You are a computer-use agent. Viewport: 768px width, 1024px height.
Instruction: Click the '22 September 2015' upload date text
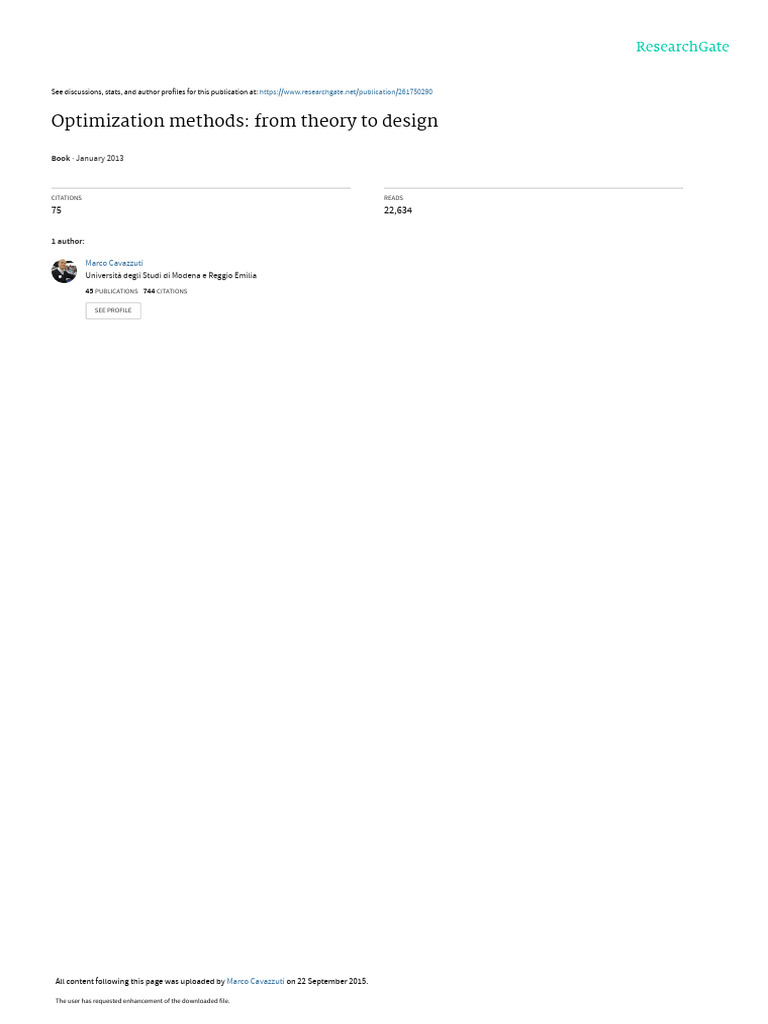click(332, 981)
